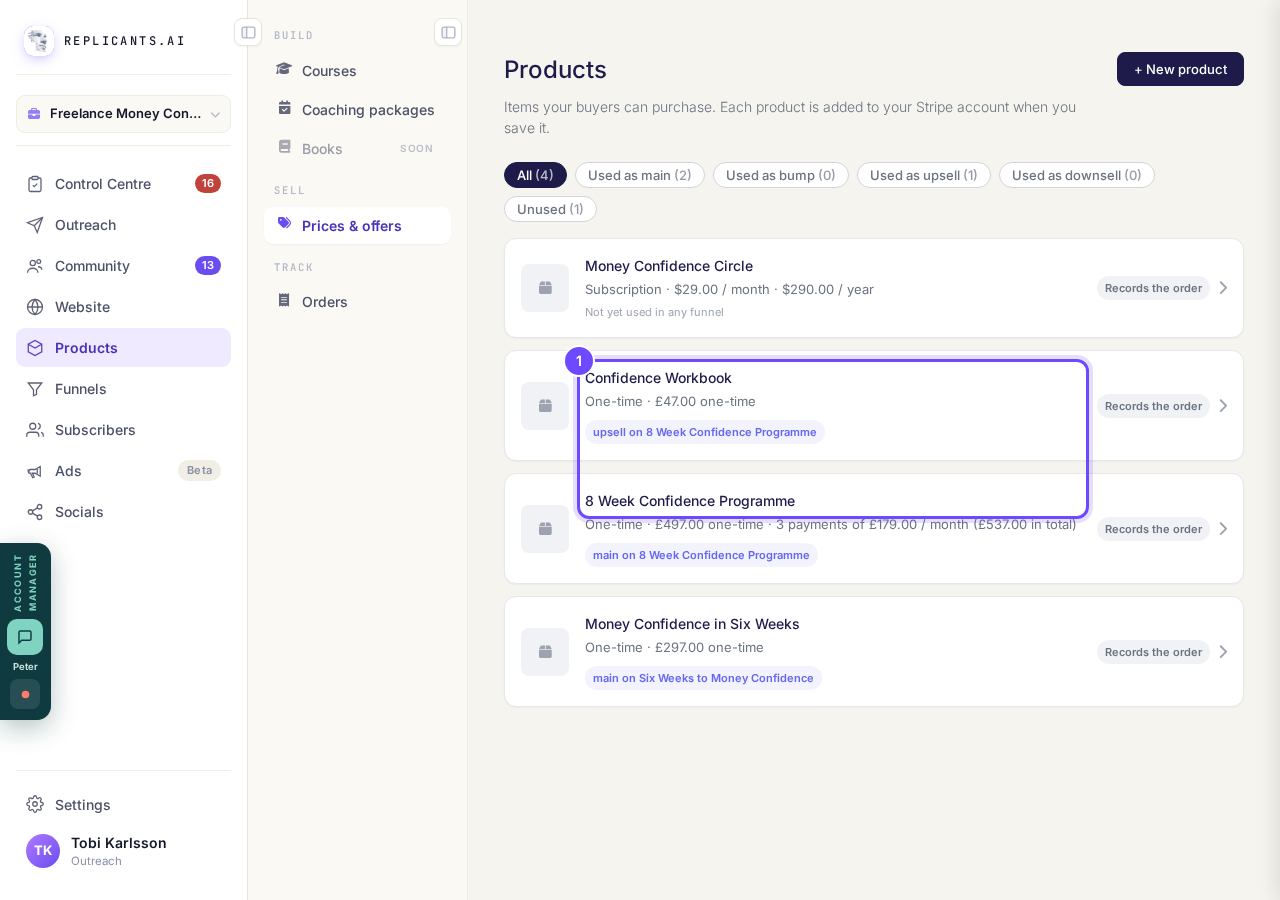Click the TK user avatar
Viewport: 1280px width, 900px height.
click(x=43, y=851)
